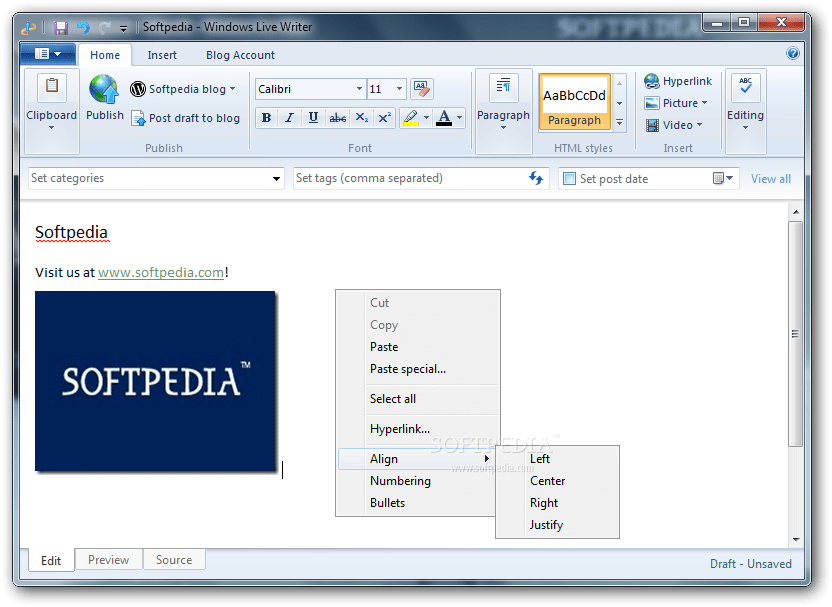Expand the Set categories dropdown
This screenshot has width=832, height=607.
coord(277,179)
